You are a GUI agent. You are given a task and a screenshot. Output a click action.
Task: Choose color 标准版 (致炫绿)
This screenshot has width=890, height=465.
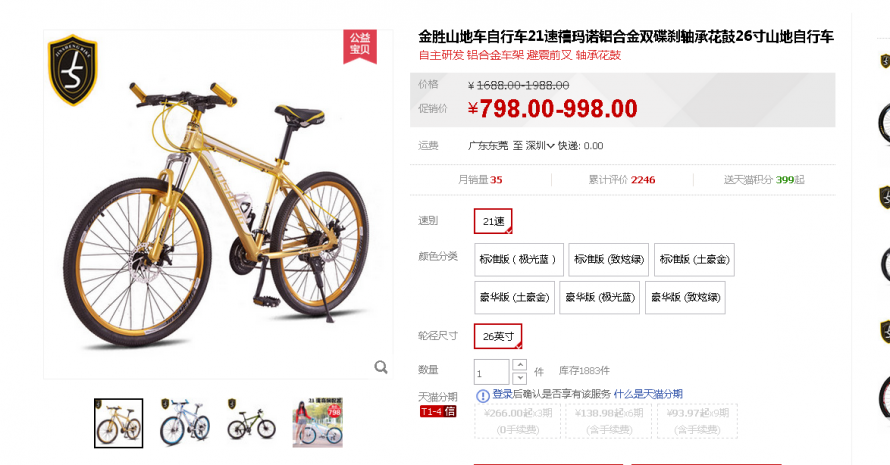point(608,259)
